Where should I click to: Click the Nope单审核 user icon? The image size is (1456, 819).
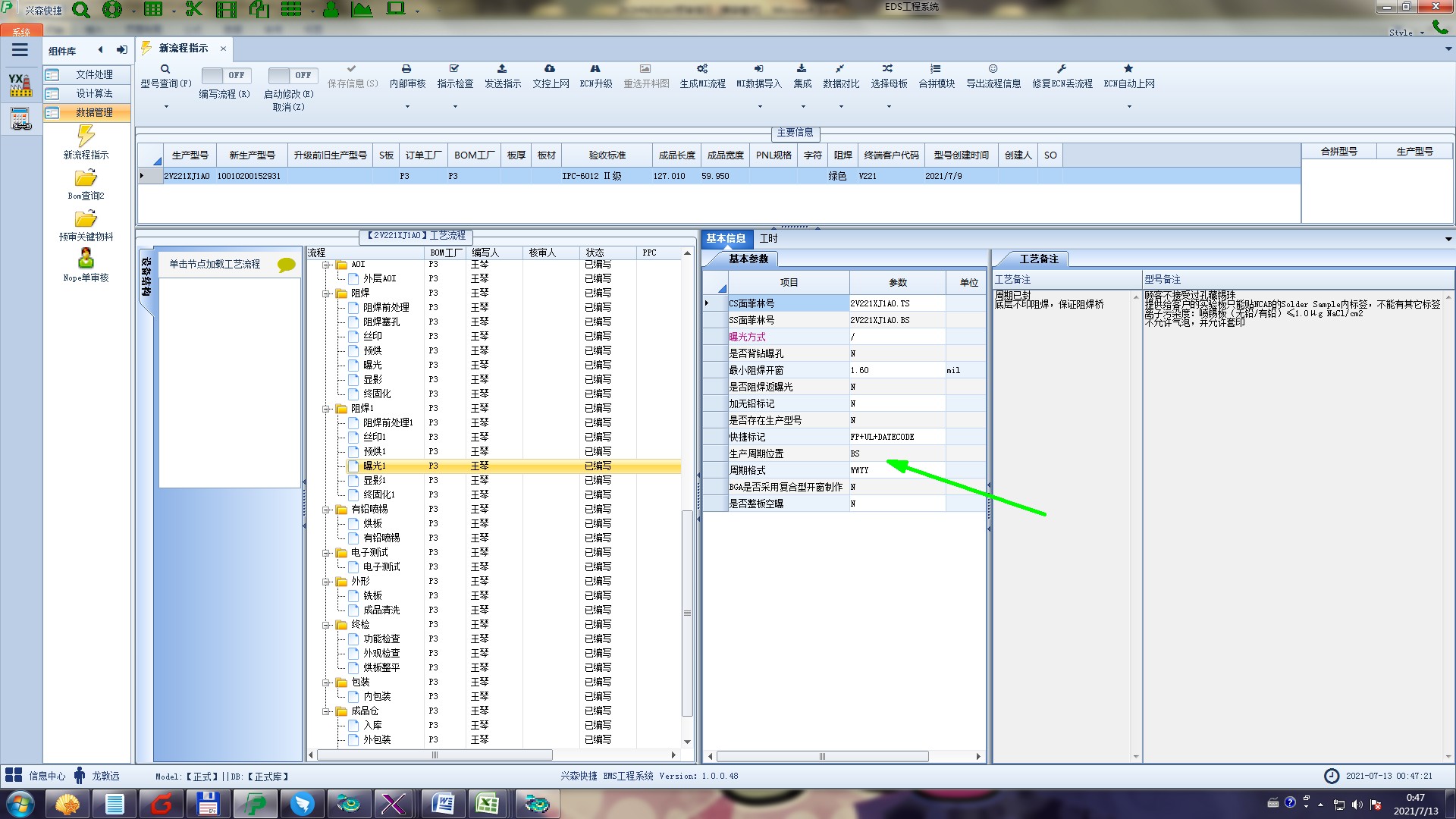tap(86, 259)
